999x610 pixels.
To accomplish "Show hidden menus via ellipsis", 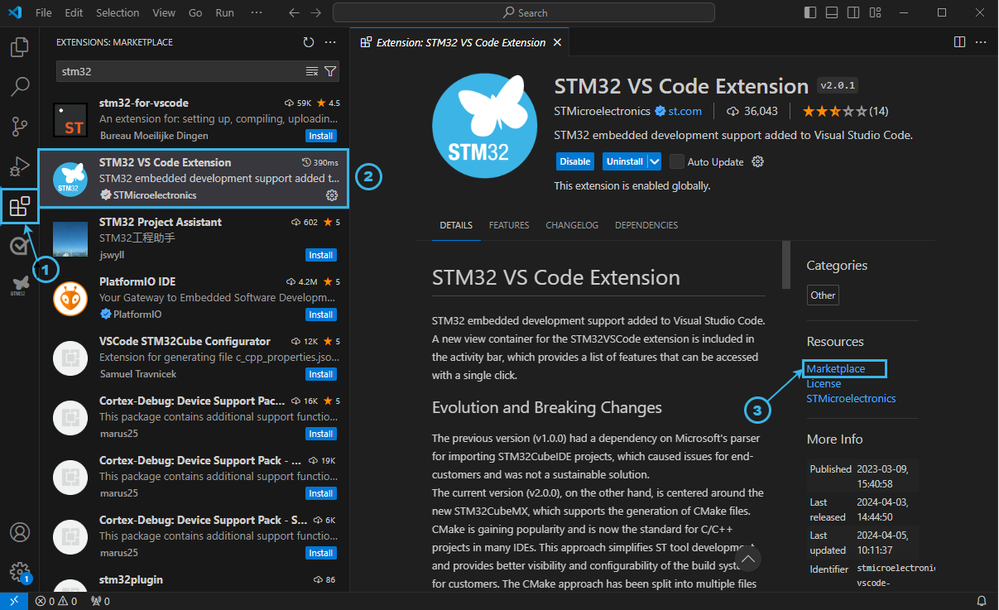I will (x=256, y=13).
